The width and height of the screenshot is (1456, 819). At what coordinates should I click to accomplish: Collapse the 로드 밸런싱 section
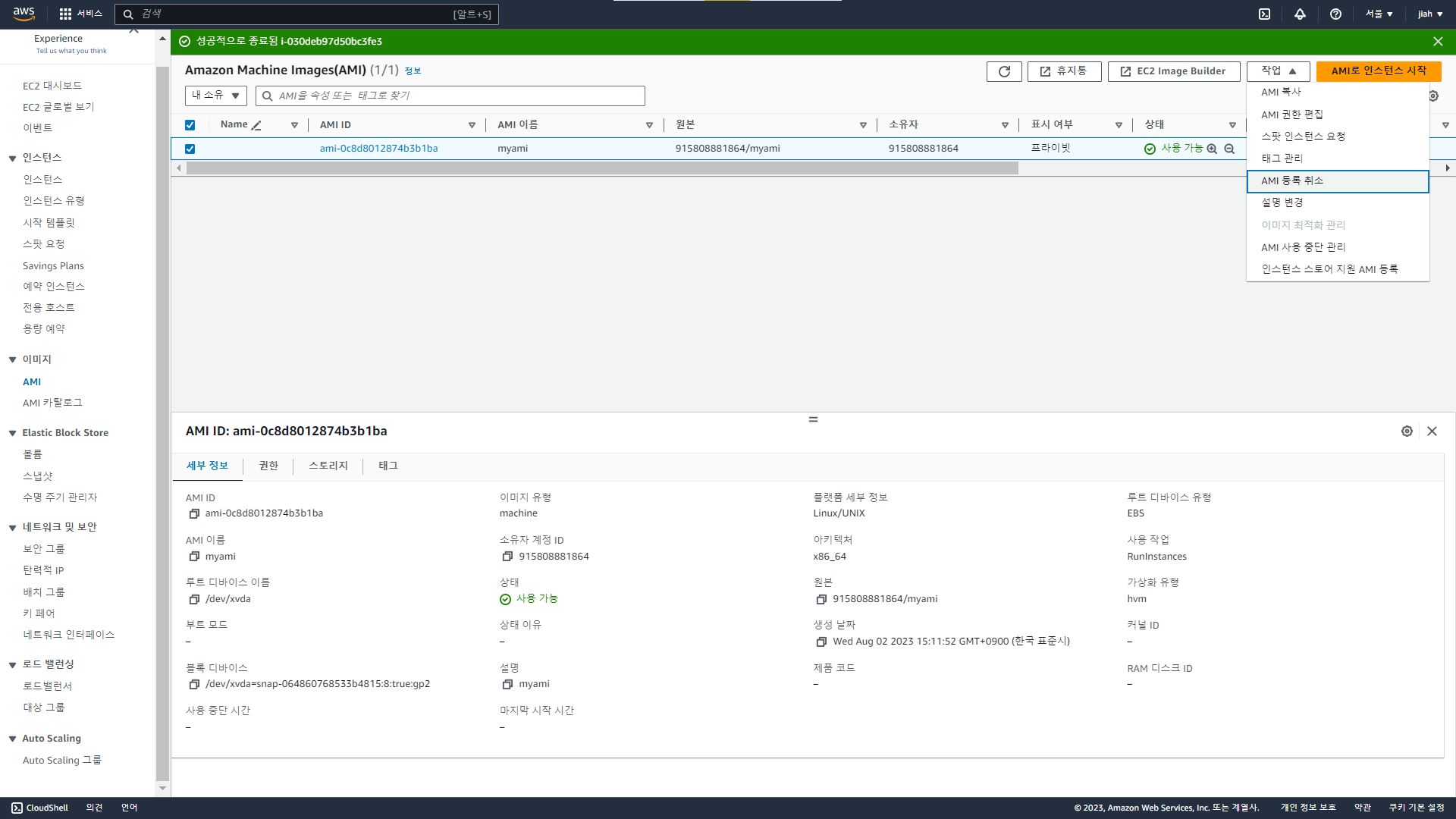click(x=12, y=664)
